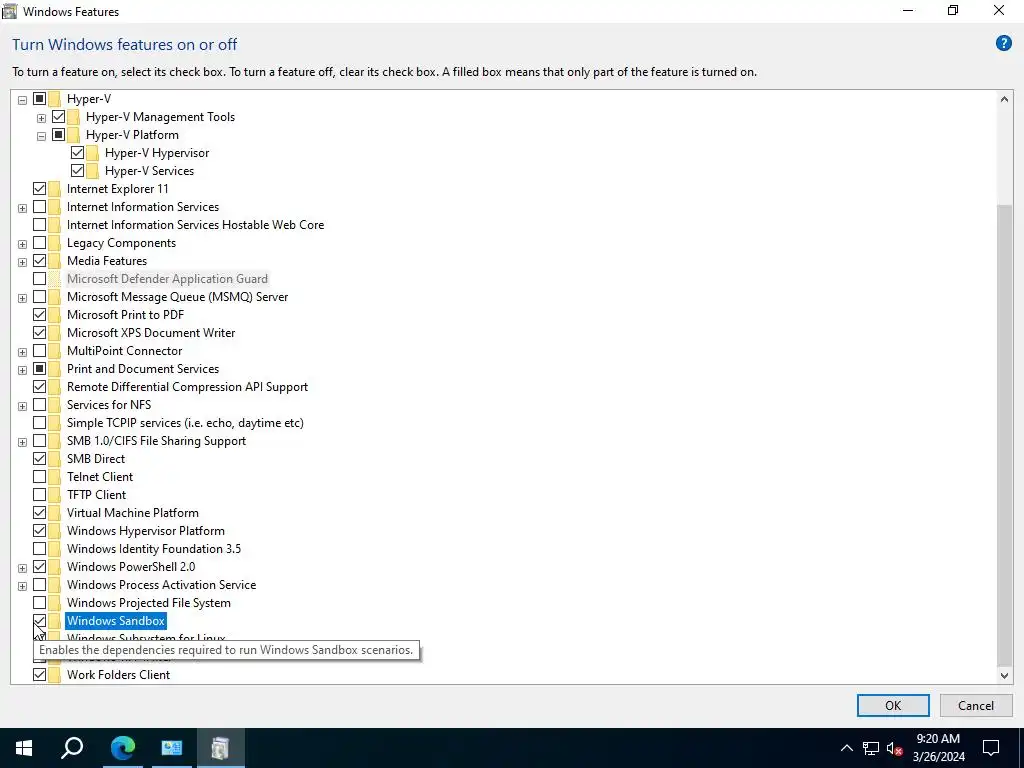Select Microsoft XPS Document Writer row
Viewport: 1024px width, 768px height.
[x=151, y=332]
